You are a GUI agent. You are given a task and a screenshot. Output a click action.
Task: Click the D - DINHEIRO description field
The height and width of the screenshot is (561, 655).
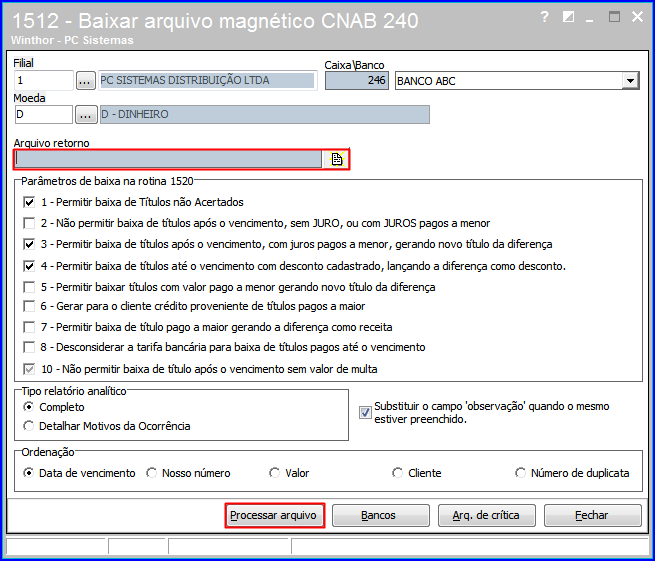point(265,114)
